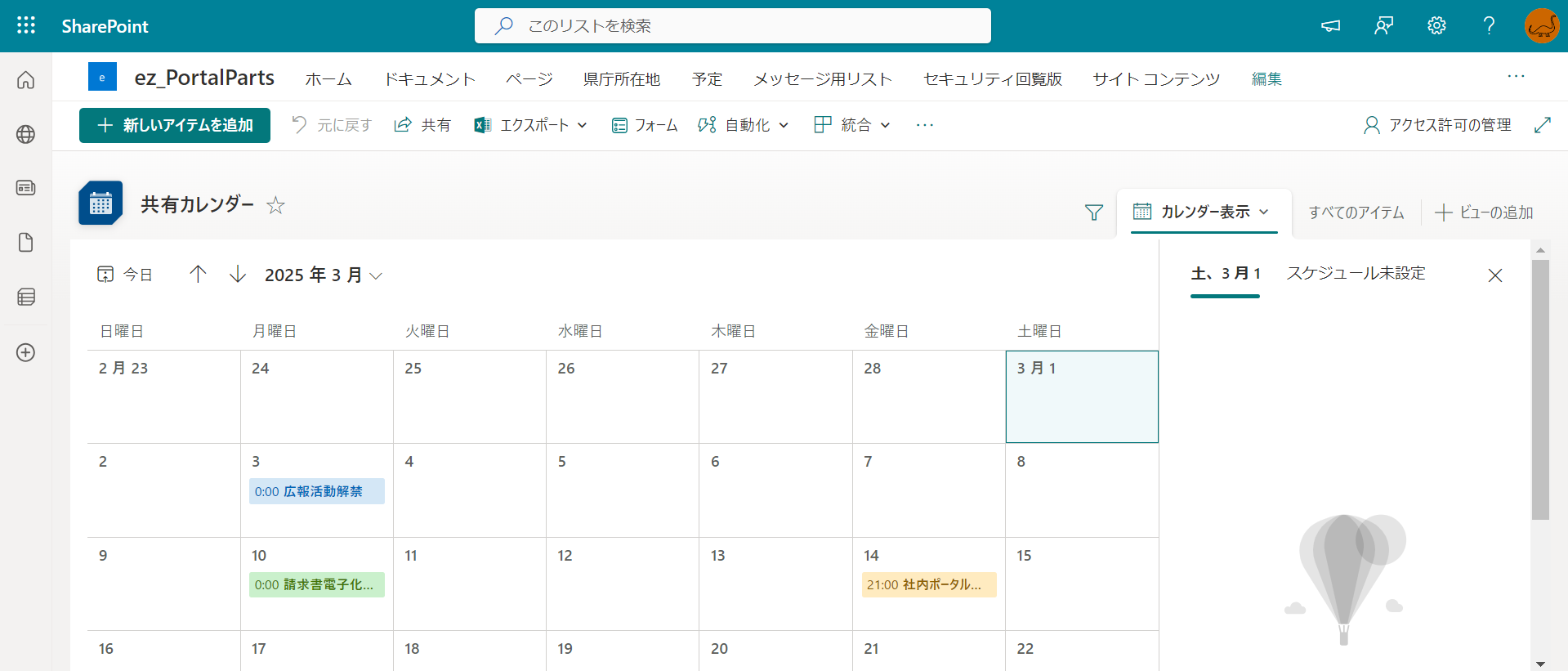Jump to today with 今日 button
The width and height of the screenshot is (1568, 671).
coord(125,275)
